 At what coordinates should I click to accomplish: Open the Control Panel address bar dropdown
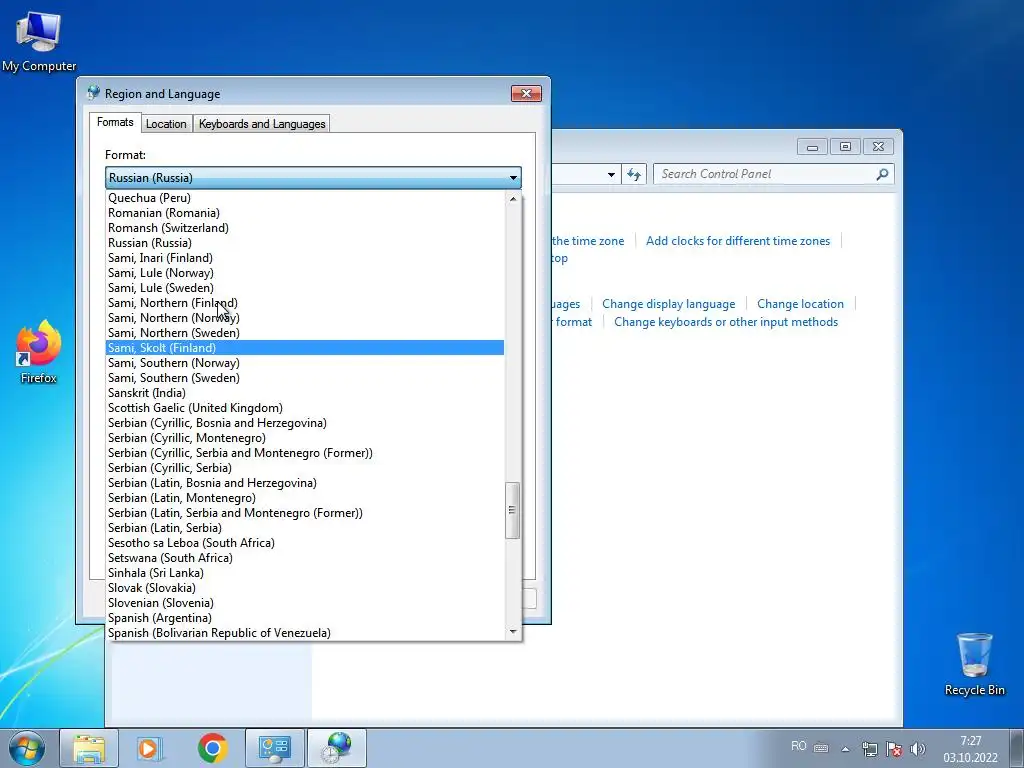611,174
